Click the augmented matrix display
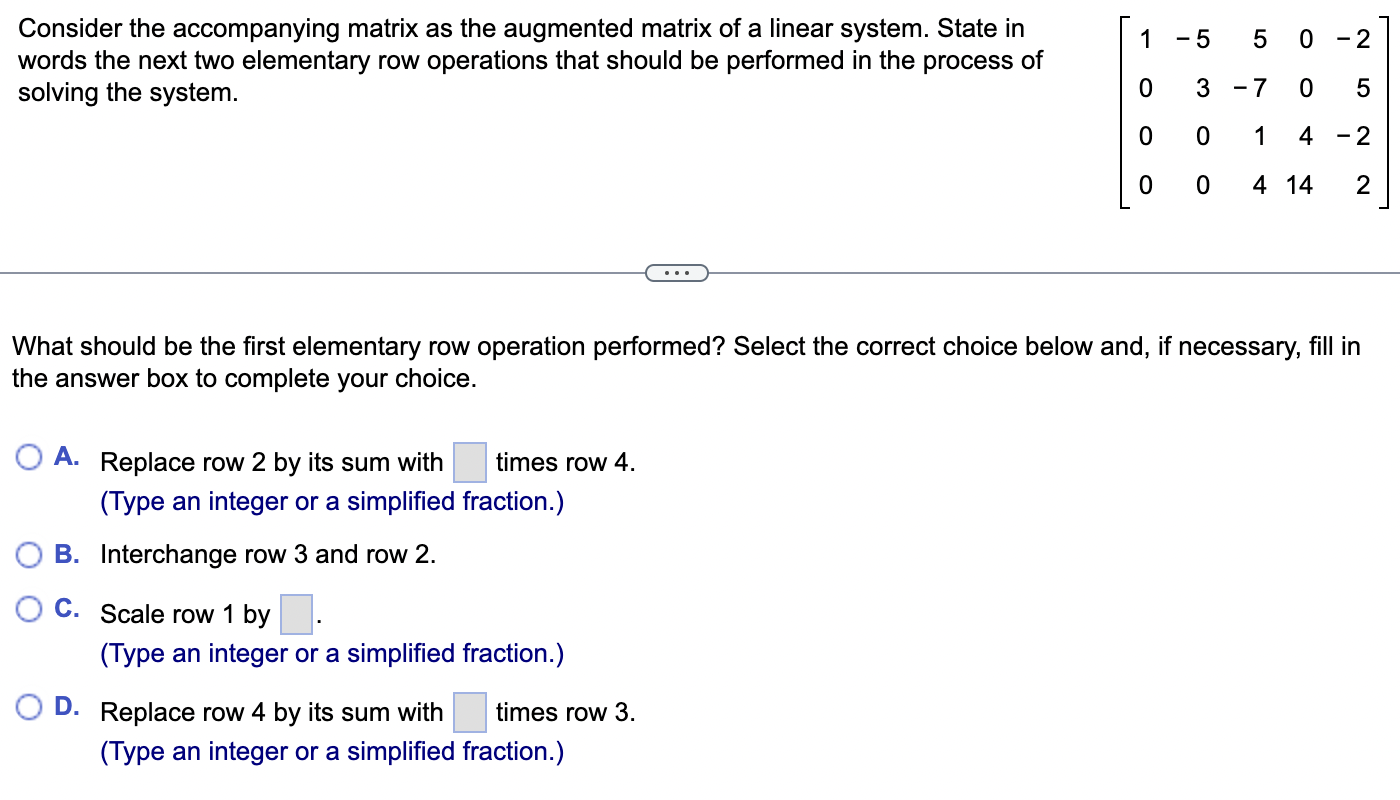Image resolution: width=1400 pixels, height=800 pixels. [1255, 110]
